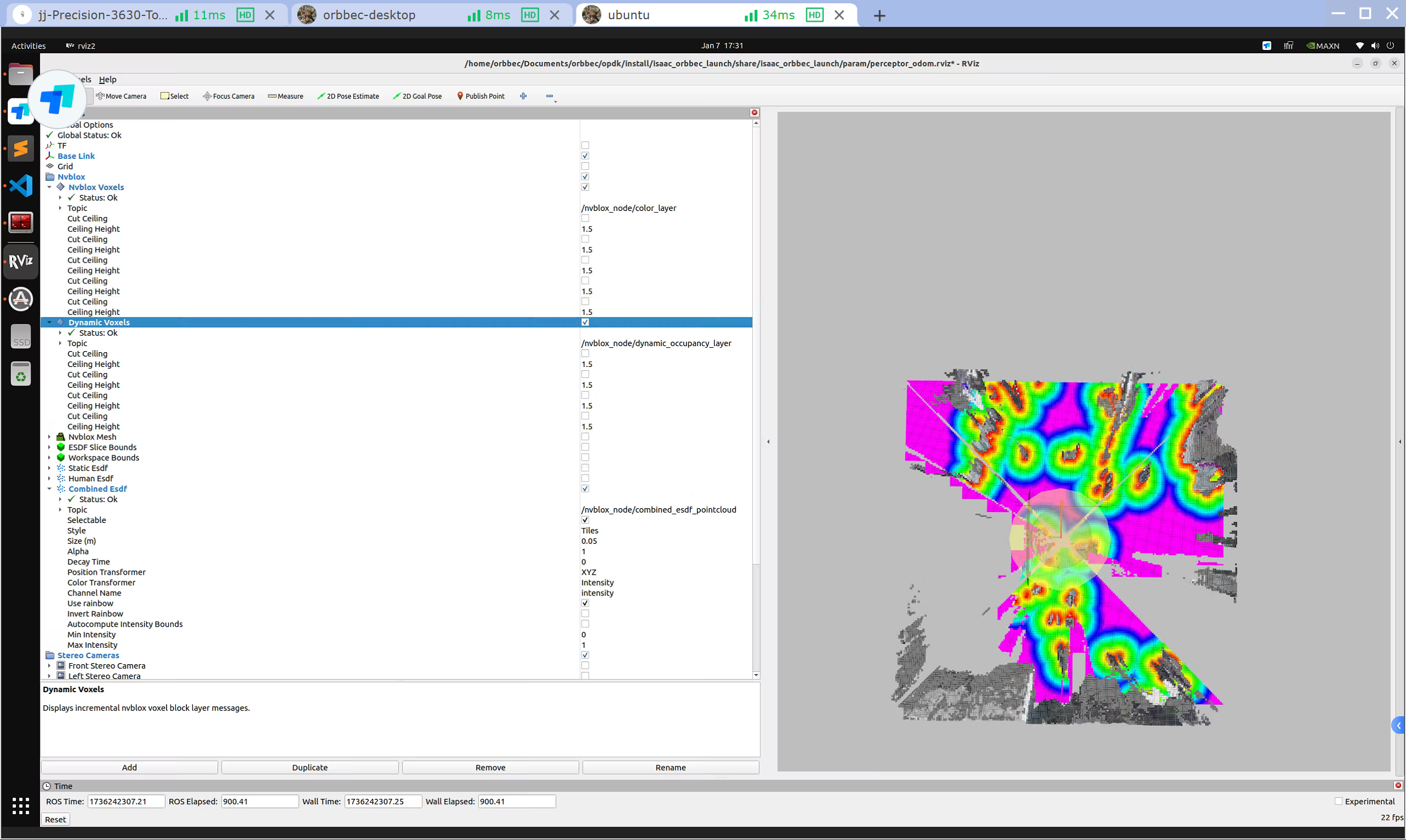Click the blue plus add-tool icon
The width and height of the screenshot is (1406, 840).
523,96
